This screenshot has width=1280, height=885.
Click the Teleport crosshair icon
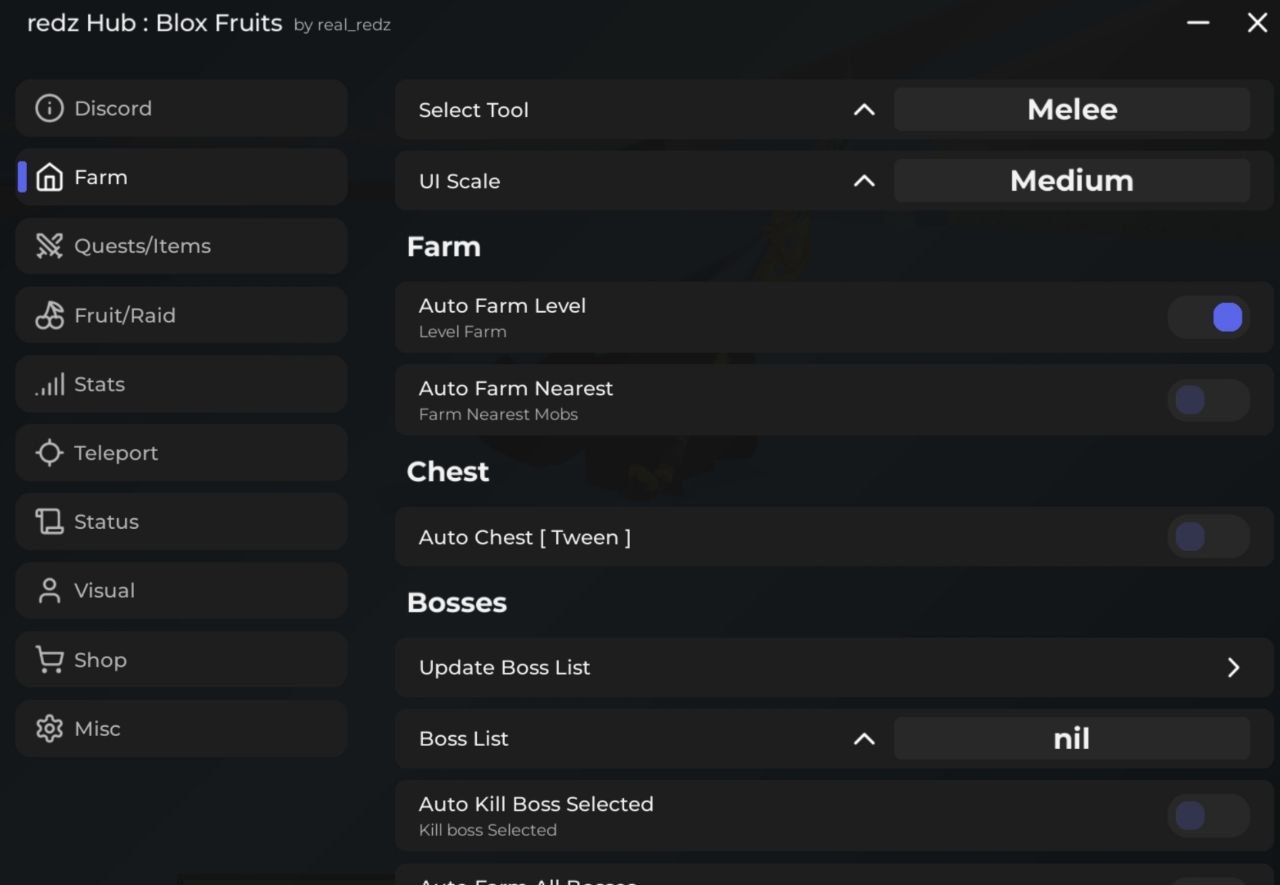(x=49, y=453)
